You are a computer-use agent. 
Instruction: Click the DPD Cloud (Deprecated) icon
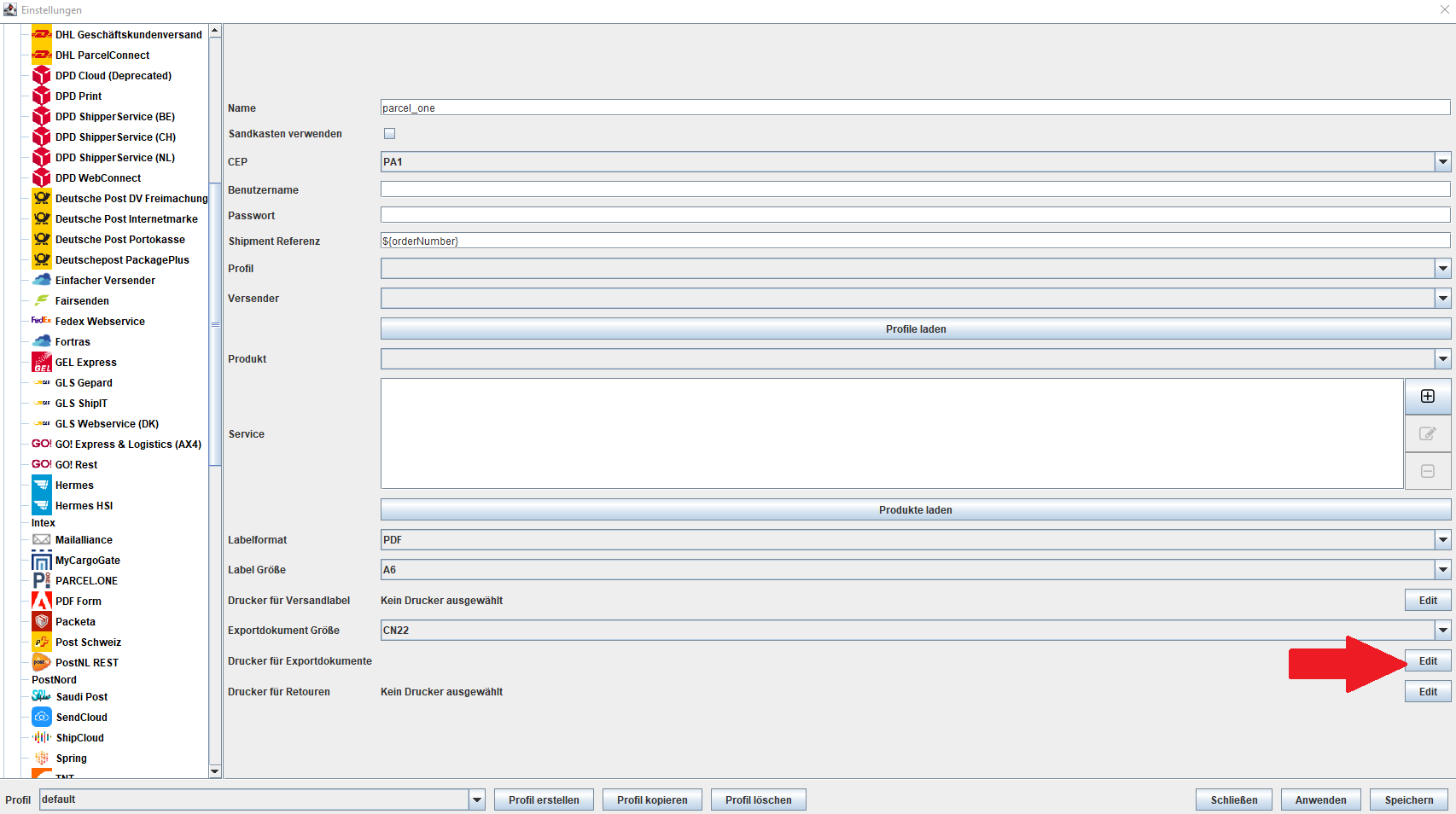(42, 76)
